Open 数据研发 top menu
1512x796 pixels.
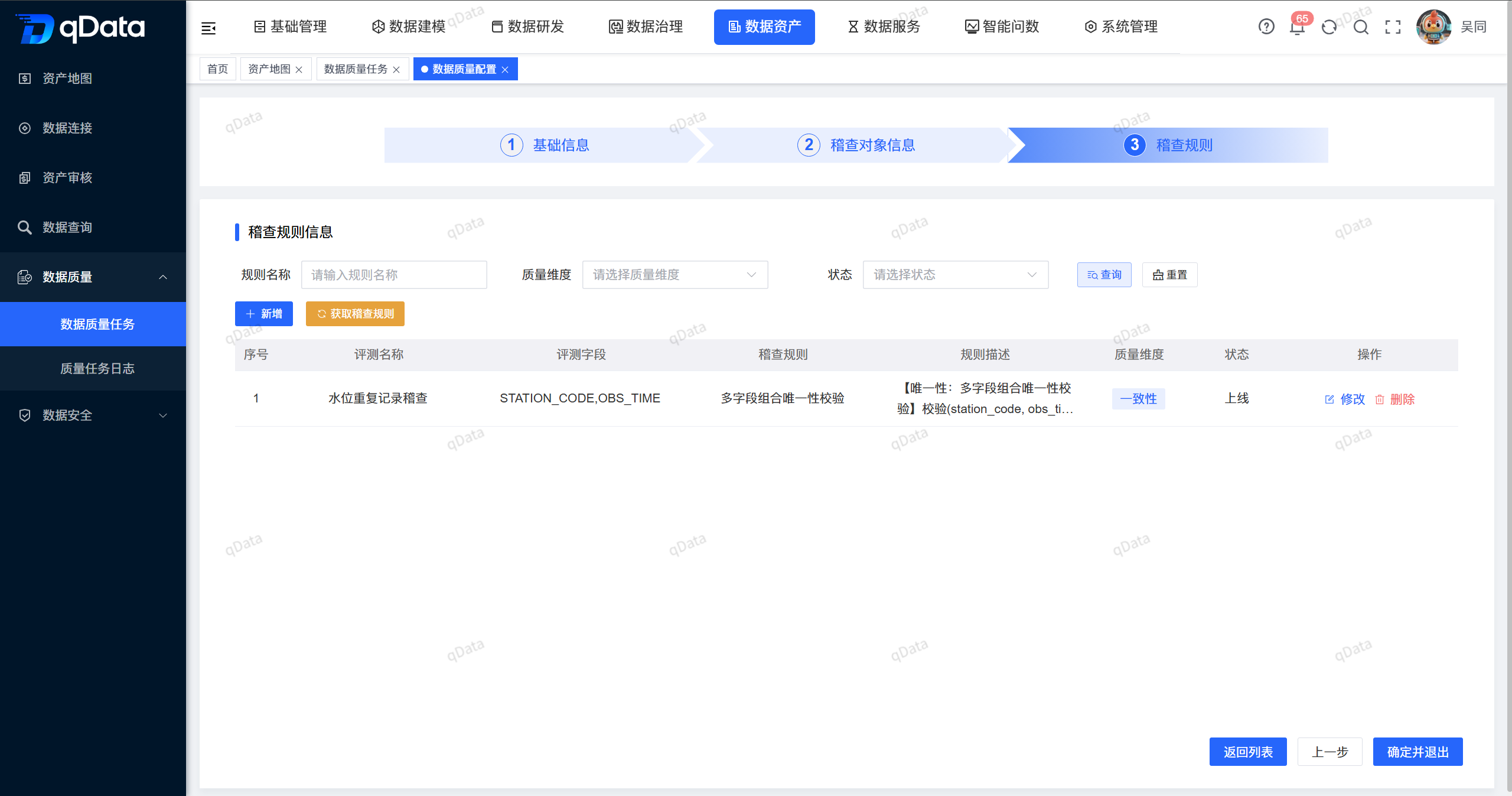pos(528,27)
